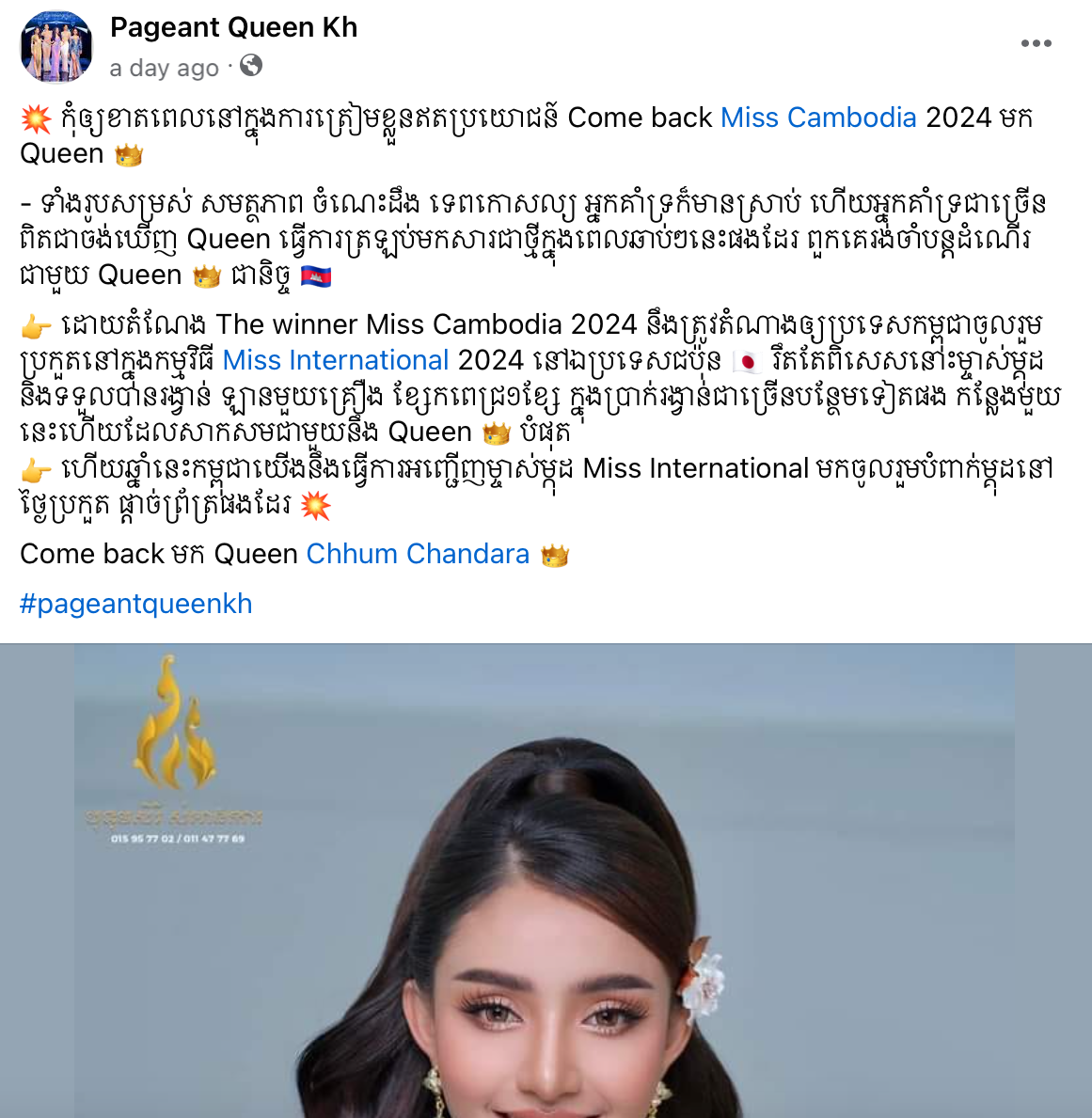Click the collision emoji starting the post
Screen dimensions: 1092x1118
coord(37,118)
